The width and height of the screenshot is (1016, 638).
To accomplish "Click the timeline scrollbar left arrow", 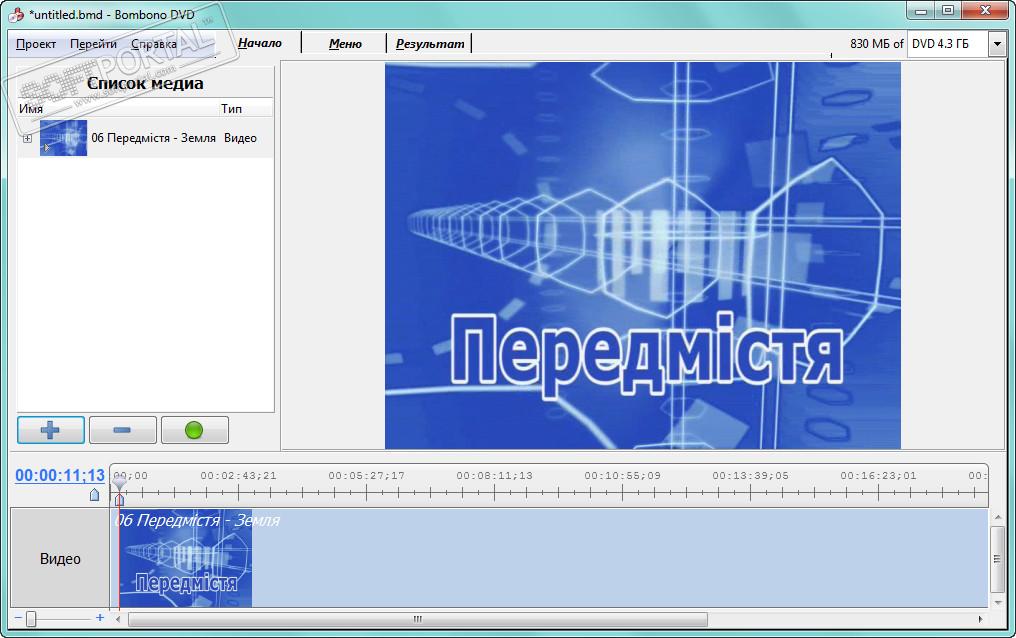I will point(119,619).
